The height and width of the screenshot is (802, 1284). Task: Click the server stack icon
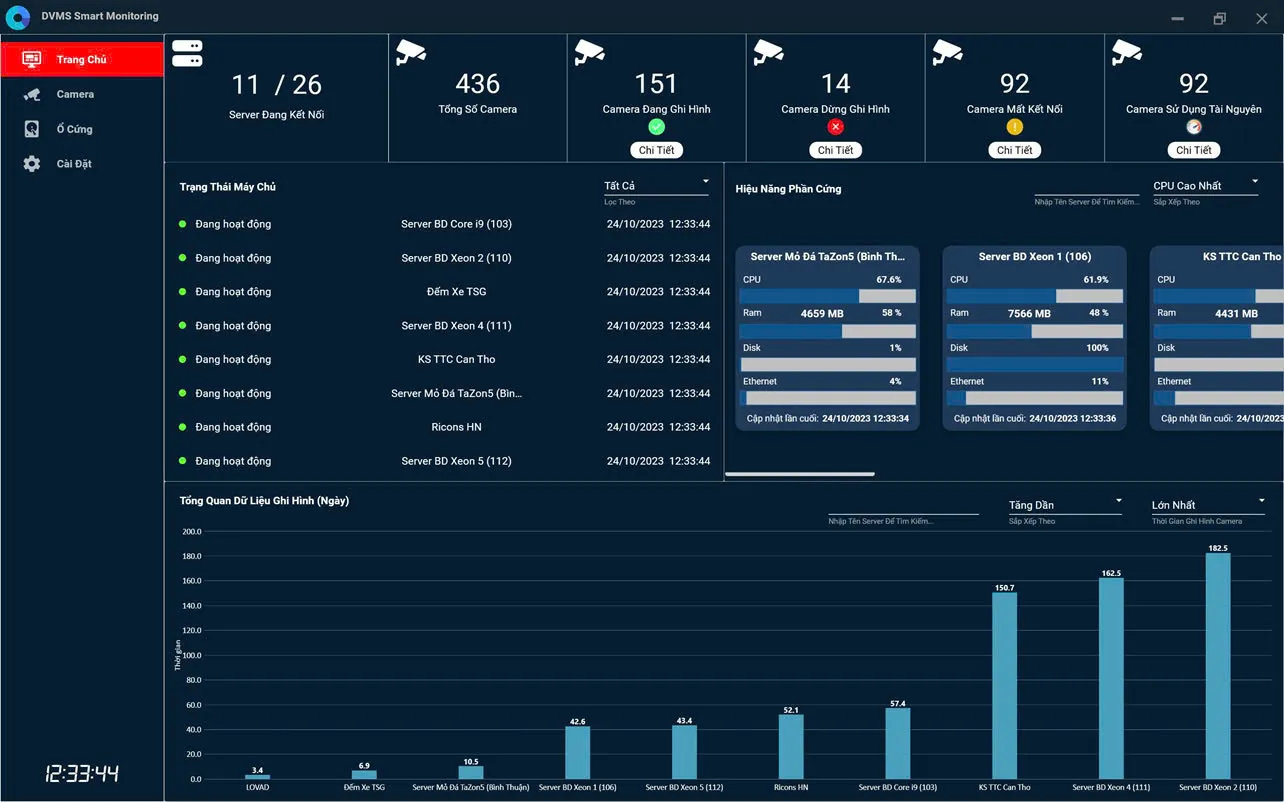click(187, 54)
